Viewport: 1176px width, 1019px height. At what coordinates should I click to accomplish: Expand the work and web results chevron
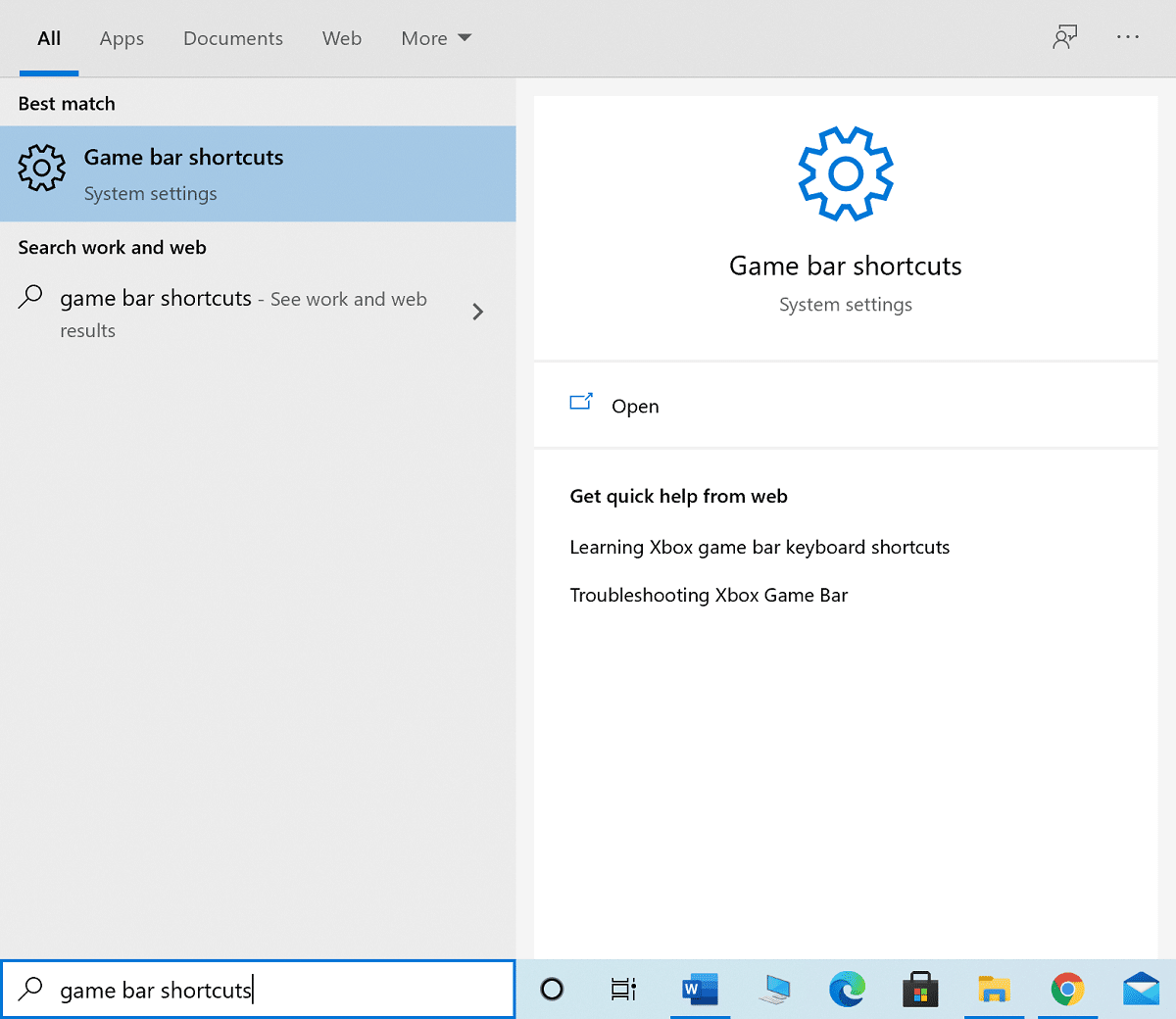click(478, 312)
